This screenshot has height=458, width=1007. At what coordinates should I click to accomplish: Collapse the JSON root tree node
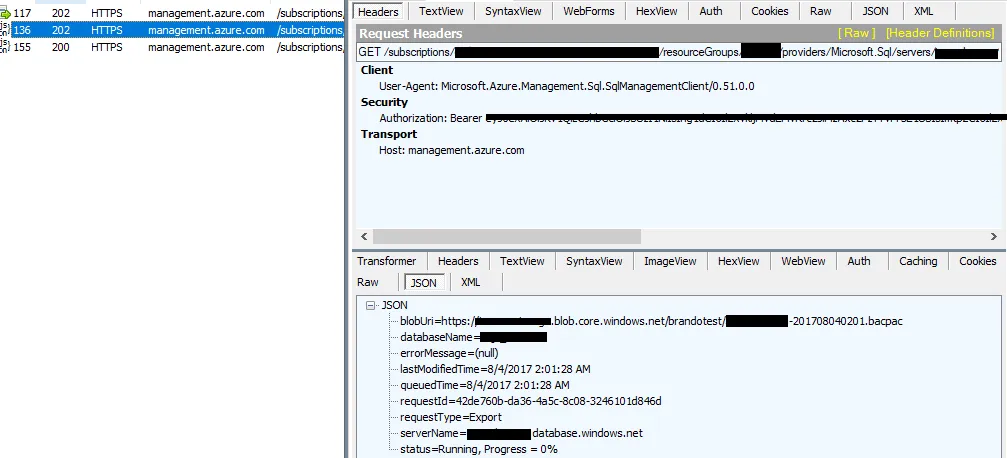point(370,306)
